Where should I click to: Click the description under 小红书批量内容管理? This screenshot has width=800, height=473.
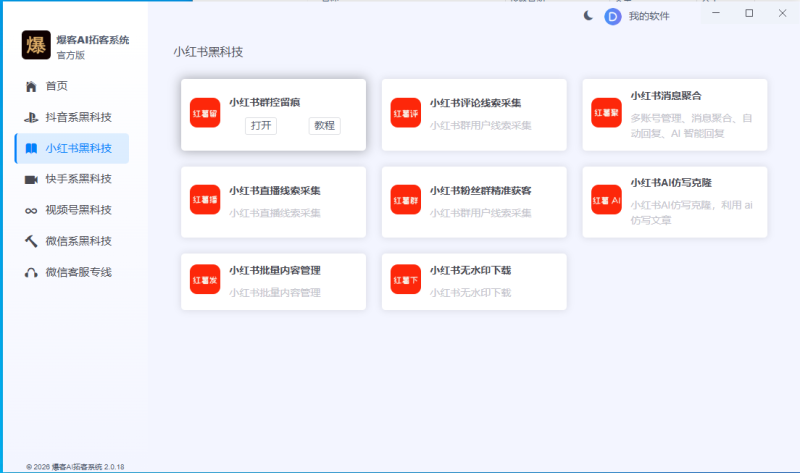tap(274, 293)
